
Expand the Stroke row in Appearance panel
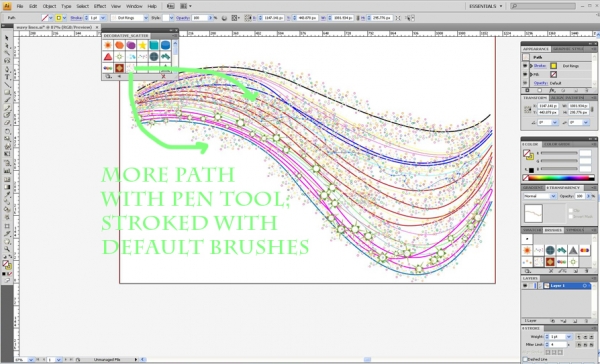(531, 66)
